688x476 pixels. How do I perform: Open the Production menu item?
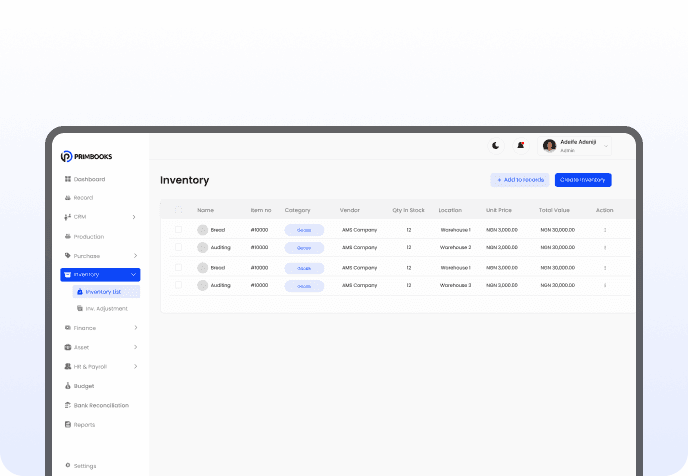[x=85, y=236]
